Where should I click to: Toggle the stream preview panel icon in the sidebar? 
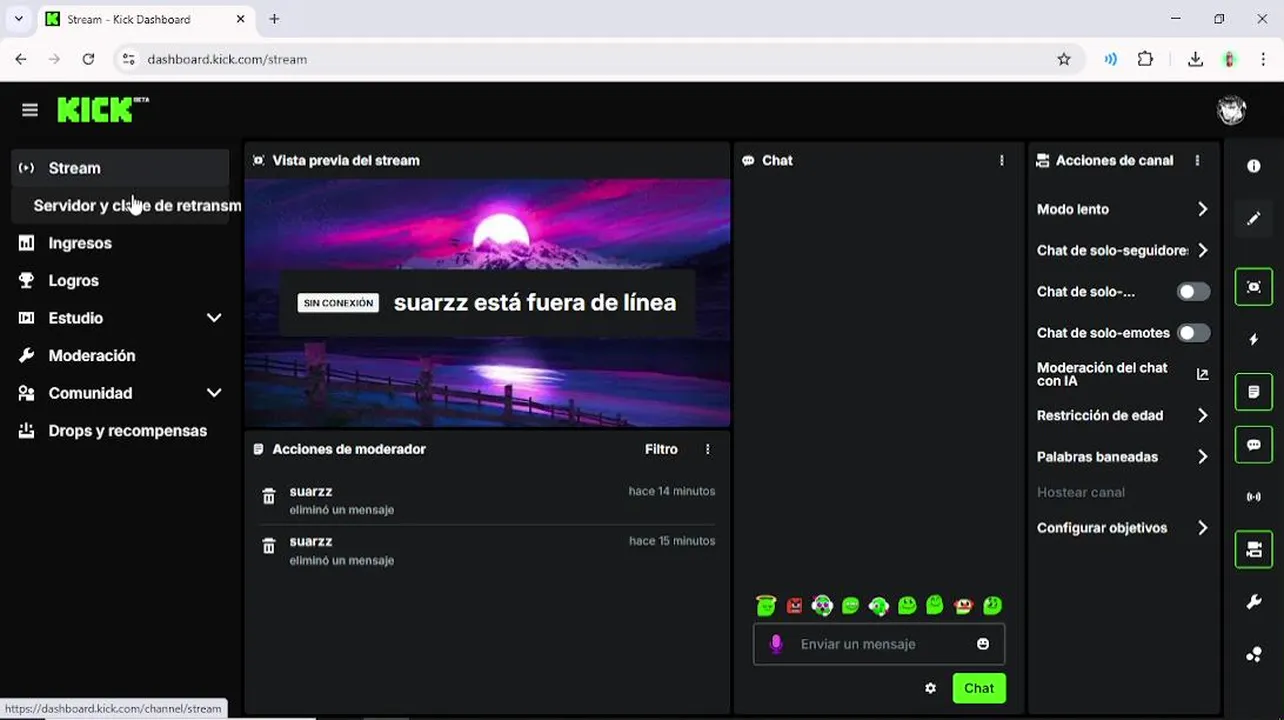[x=1254, y=287]
